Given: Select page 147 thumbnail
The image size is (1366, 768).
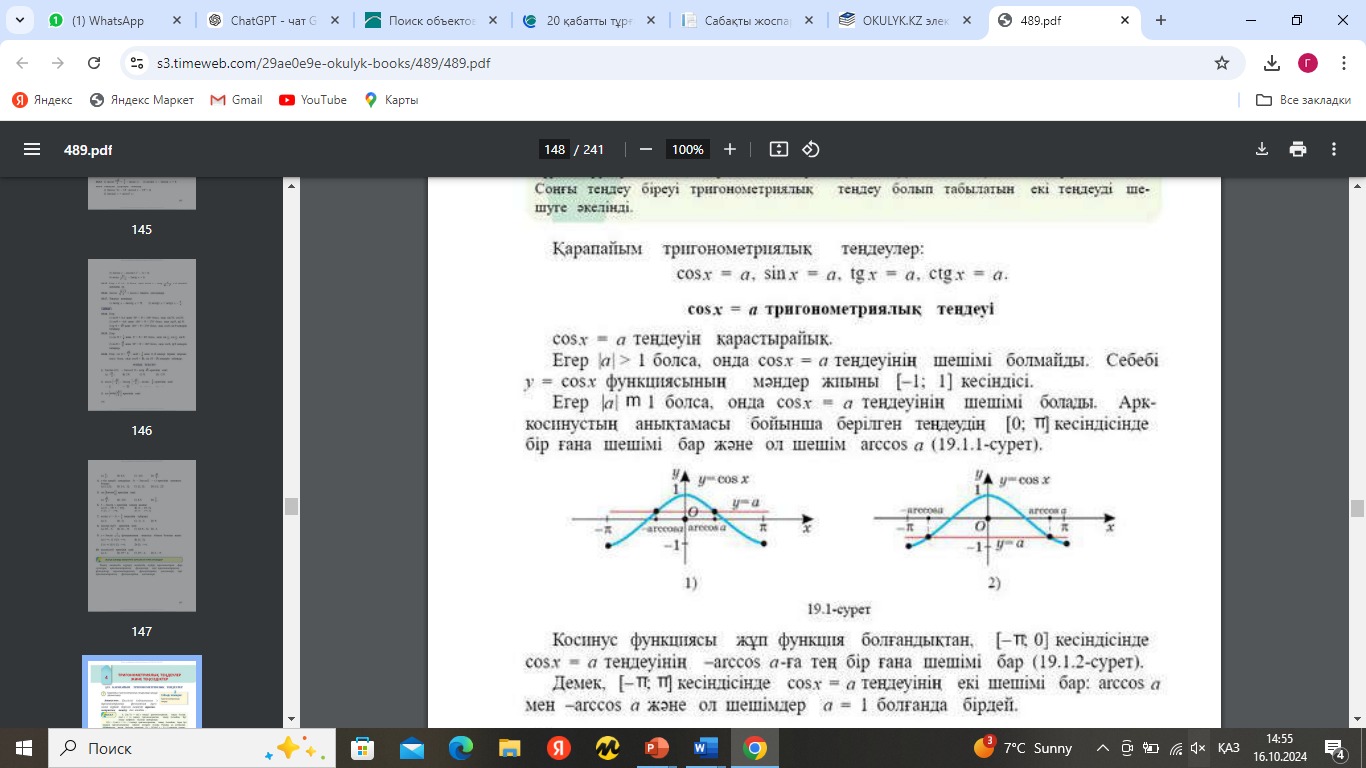Looking at the screenshot, I should coord(141,536).
